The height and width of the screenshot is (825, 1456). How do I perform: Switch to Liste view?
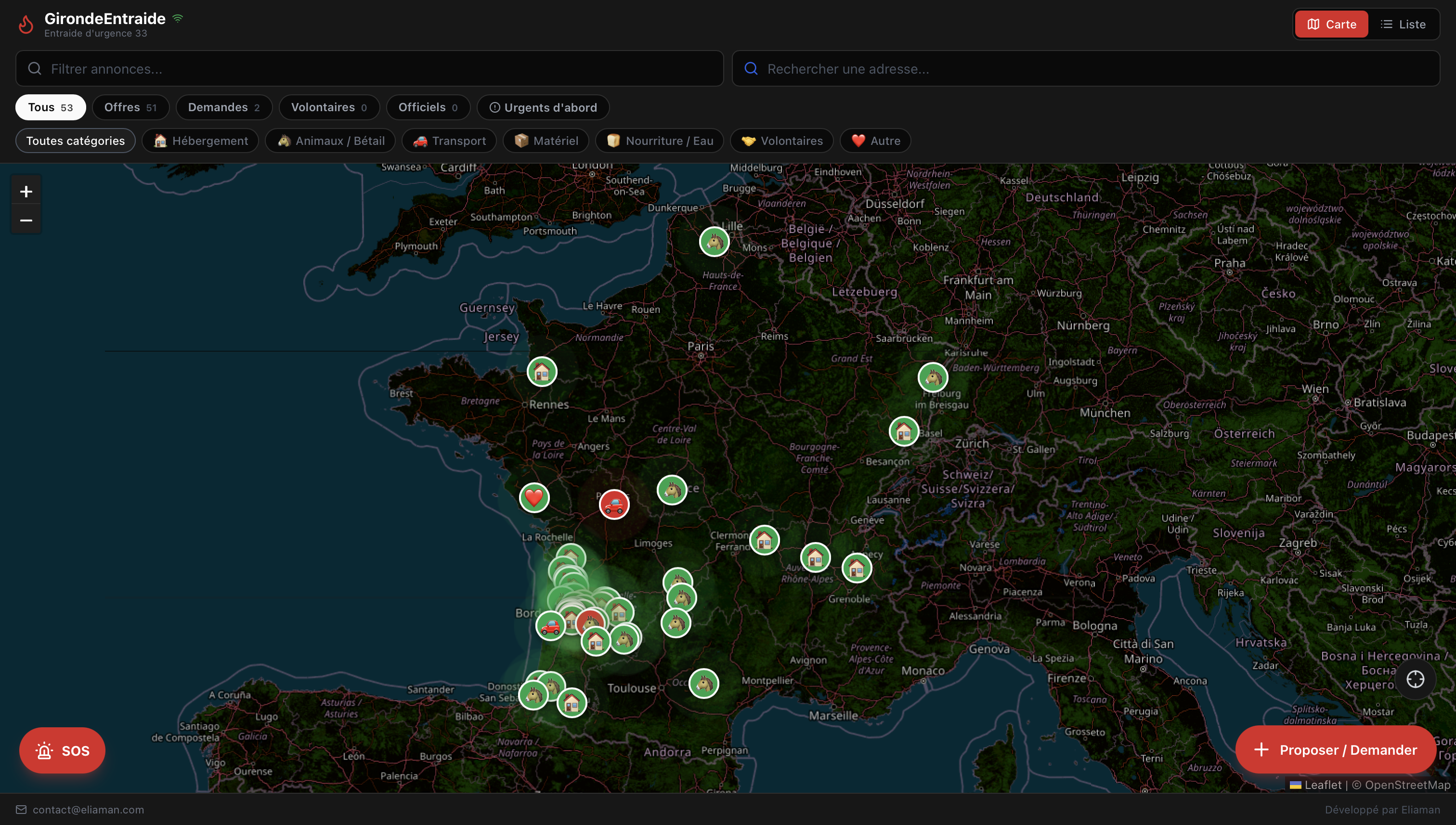pyautogui.click(x=1404, y=25)
